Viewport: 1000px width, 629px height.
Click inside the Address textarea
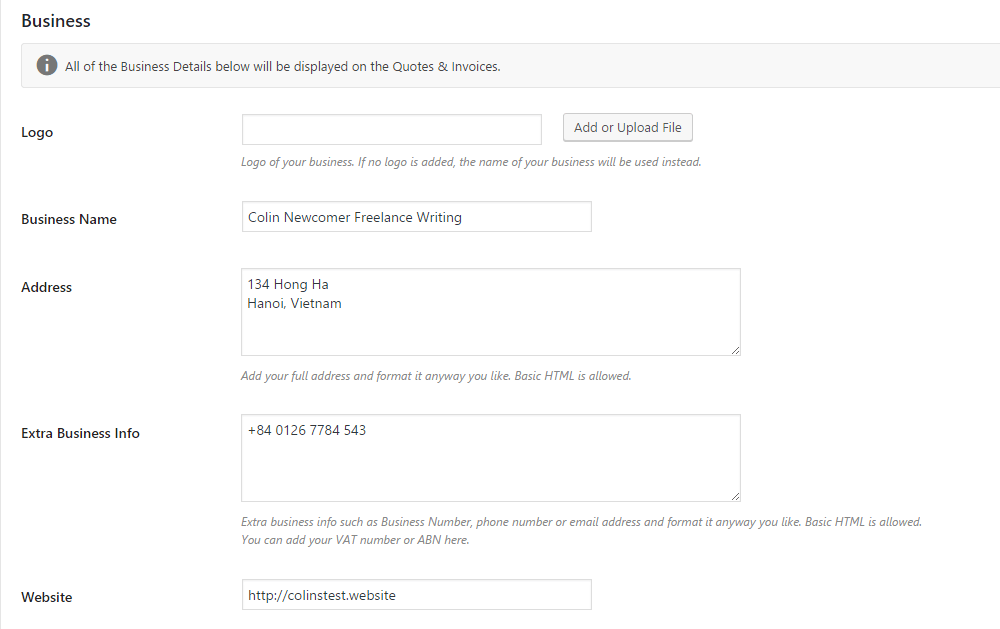pos(490,312)
